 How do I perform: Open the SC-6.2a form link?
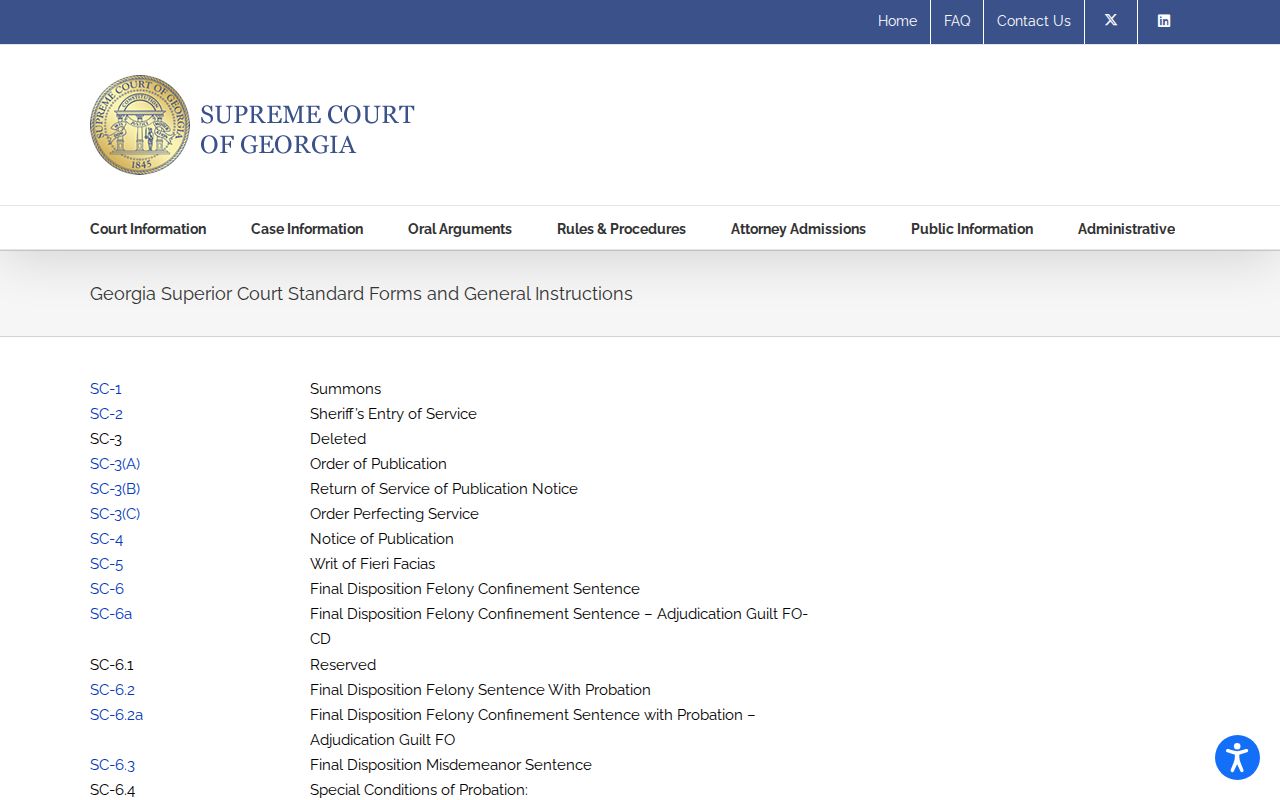117,715
